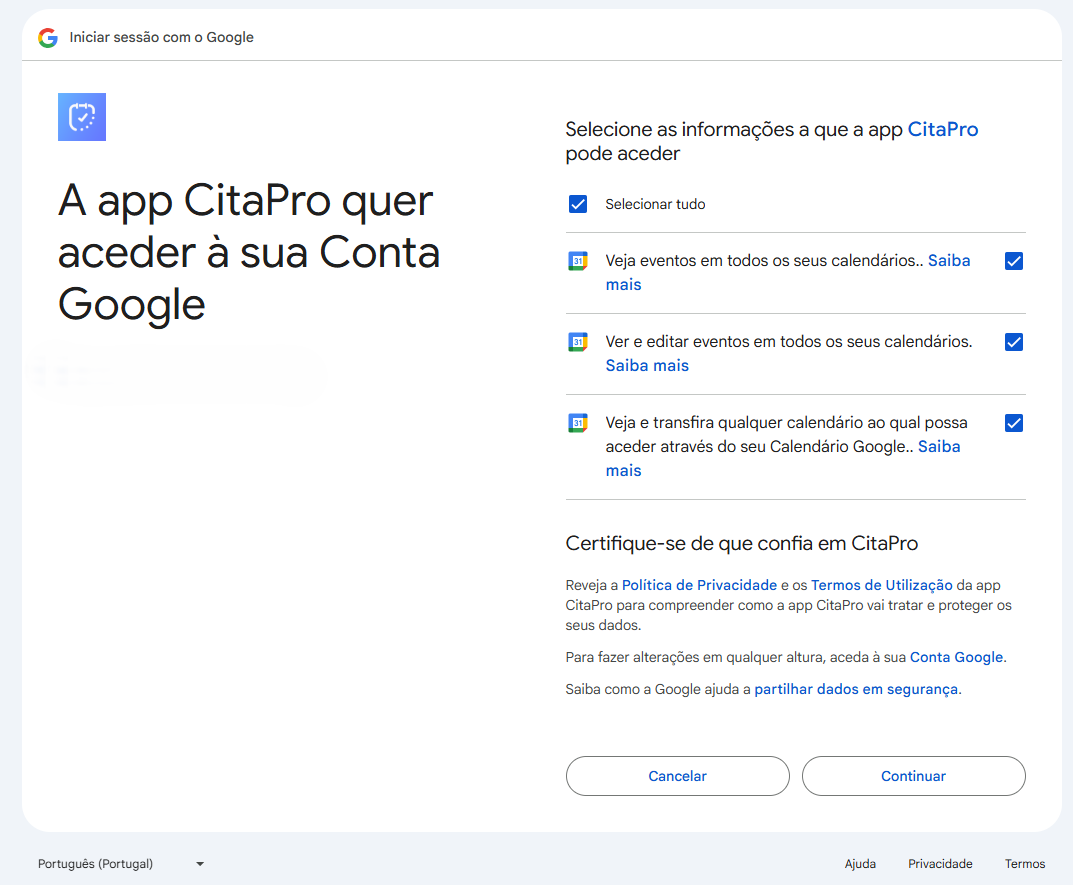Screen dimensions: 1073x885
Task: Click the 'Cancelar' button
Action: pos(677,776)
